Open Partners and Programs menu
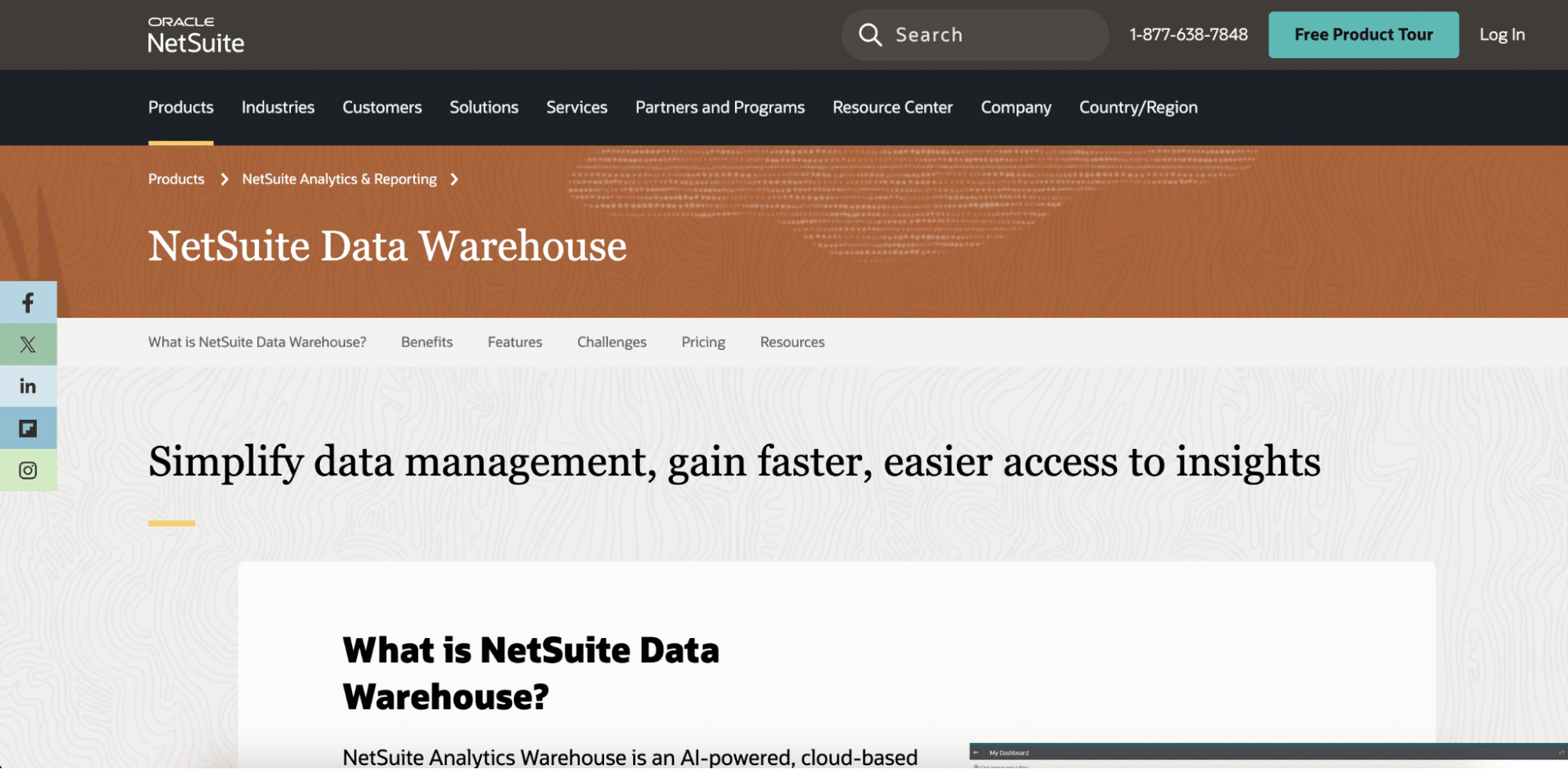 [x=720, y=108]
